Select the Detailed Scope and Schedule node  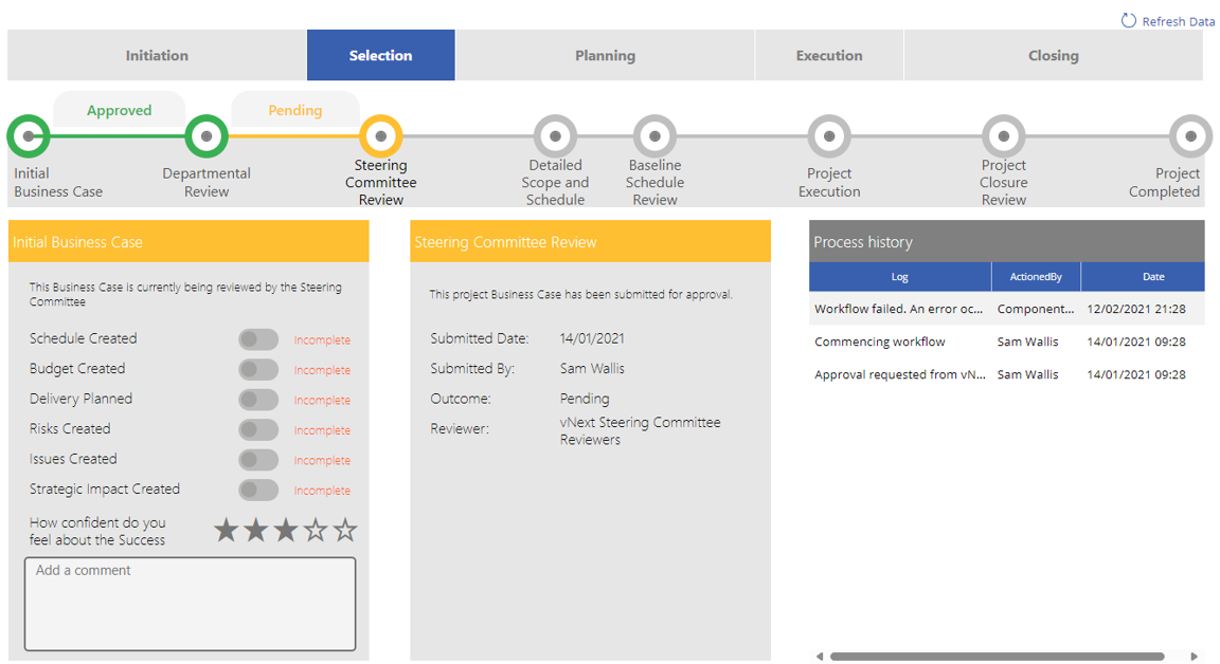point(556,133)
